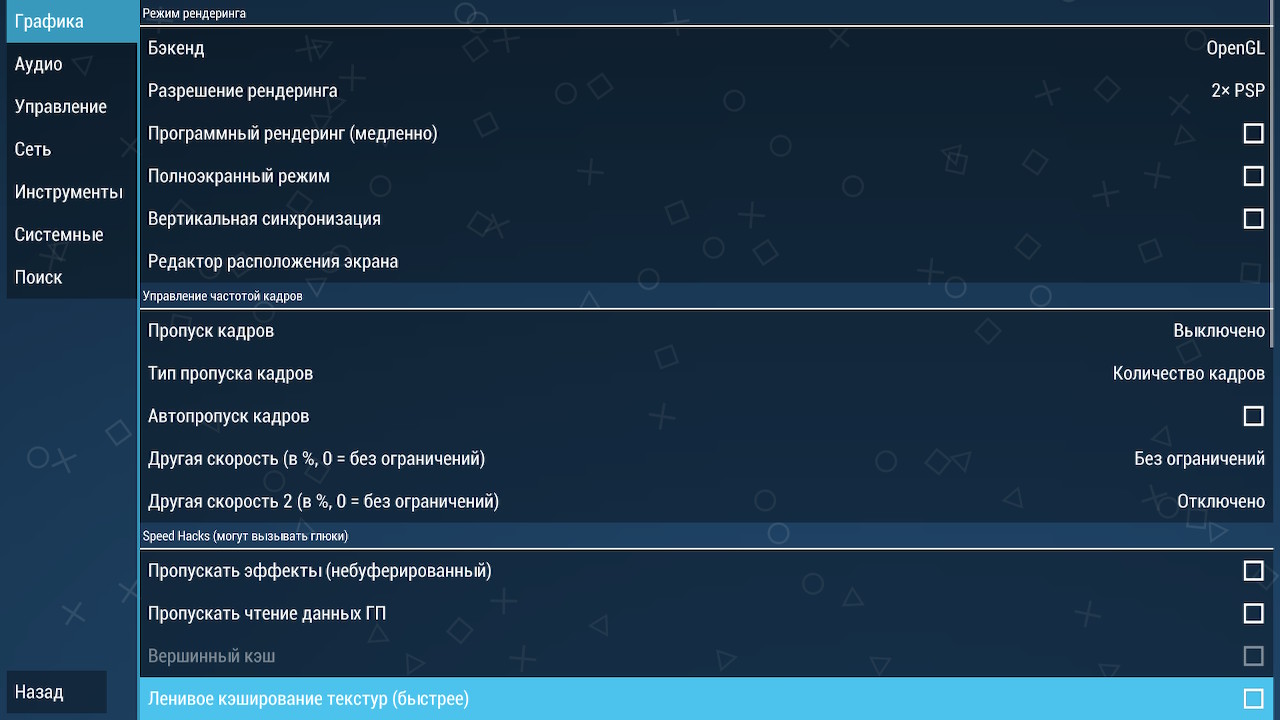The width and height of the screenshot is (1280, 720).
Task: Switch to the Аудио tab
Action: tap(71, 64)
